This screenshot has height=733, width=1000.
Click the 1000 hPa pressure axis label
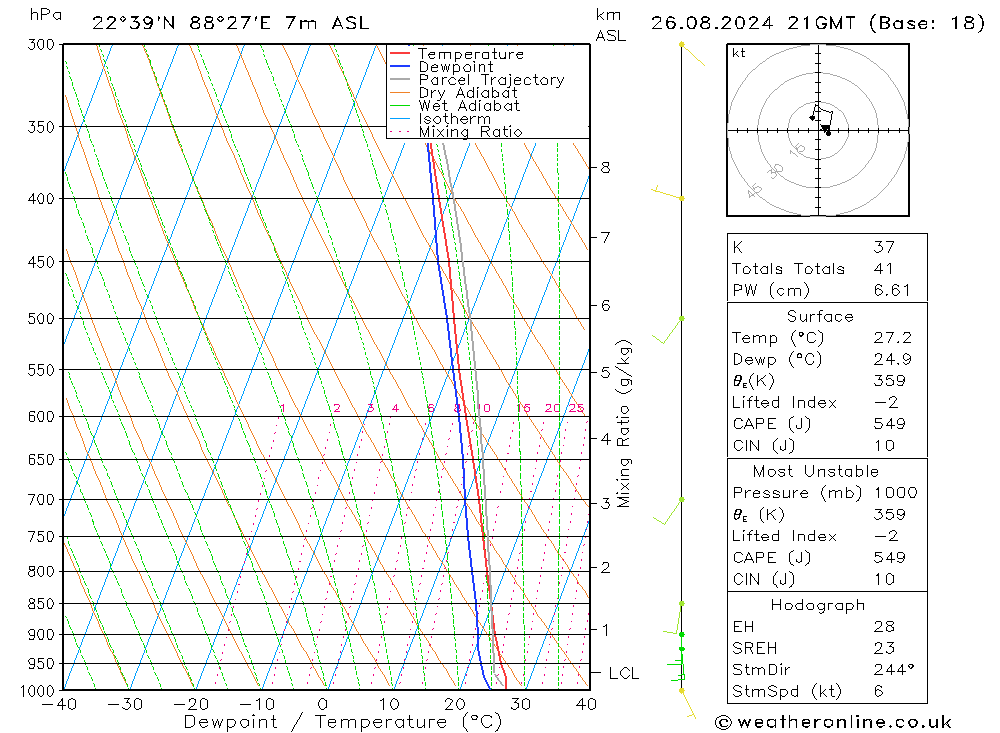click(37, 691)
